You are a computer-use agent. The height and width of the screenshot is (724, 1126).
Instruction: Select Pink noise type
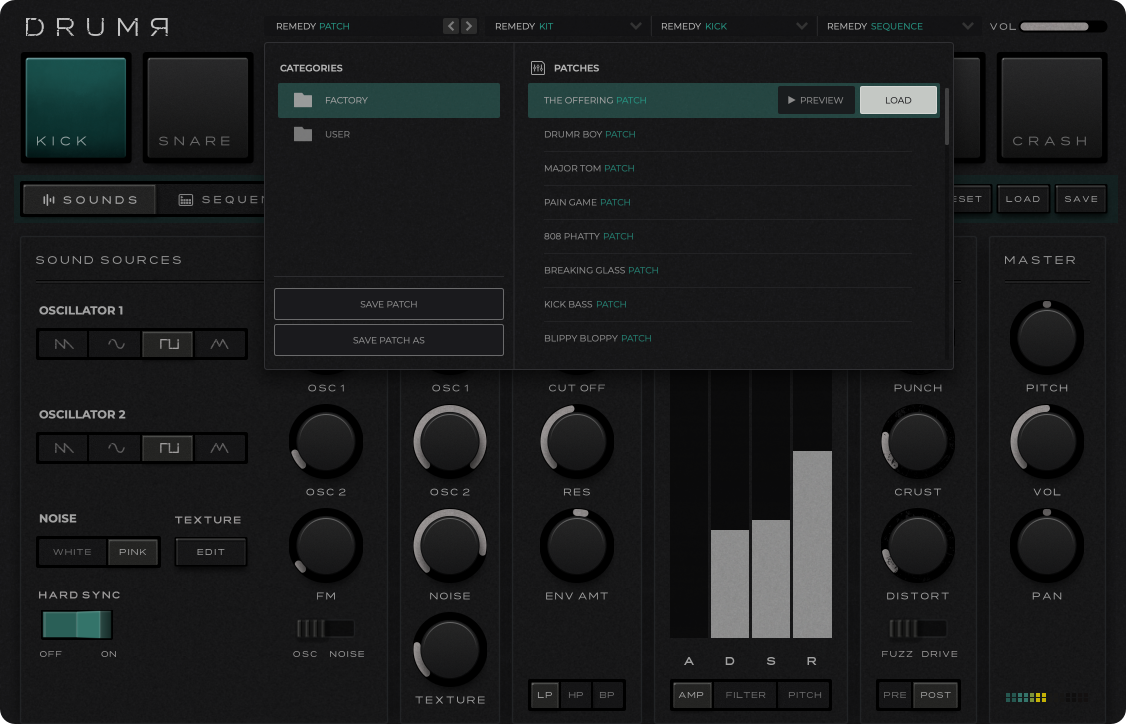[x=133, y=552]
